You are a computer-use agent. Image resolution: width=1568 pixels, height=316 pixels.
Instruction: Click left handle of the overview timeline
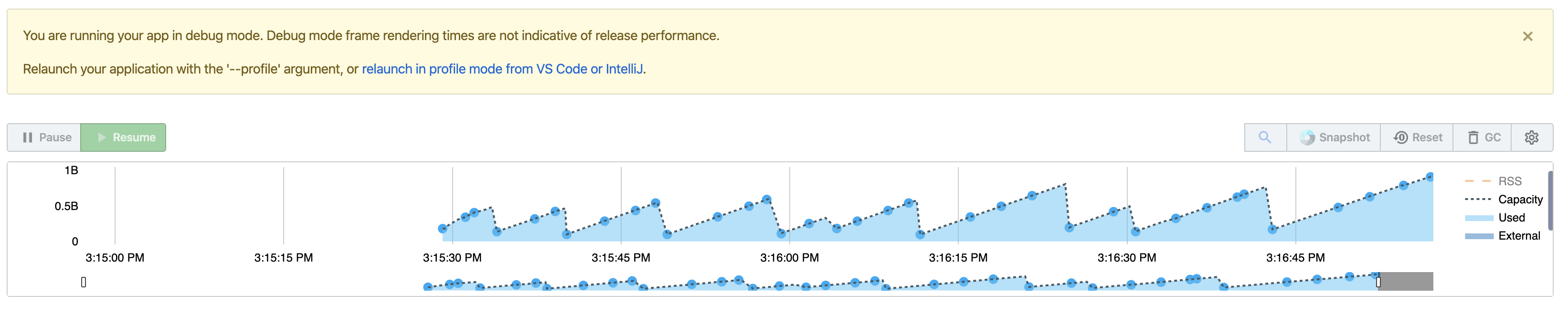click(84, 282)
